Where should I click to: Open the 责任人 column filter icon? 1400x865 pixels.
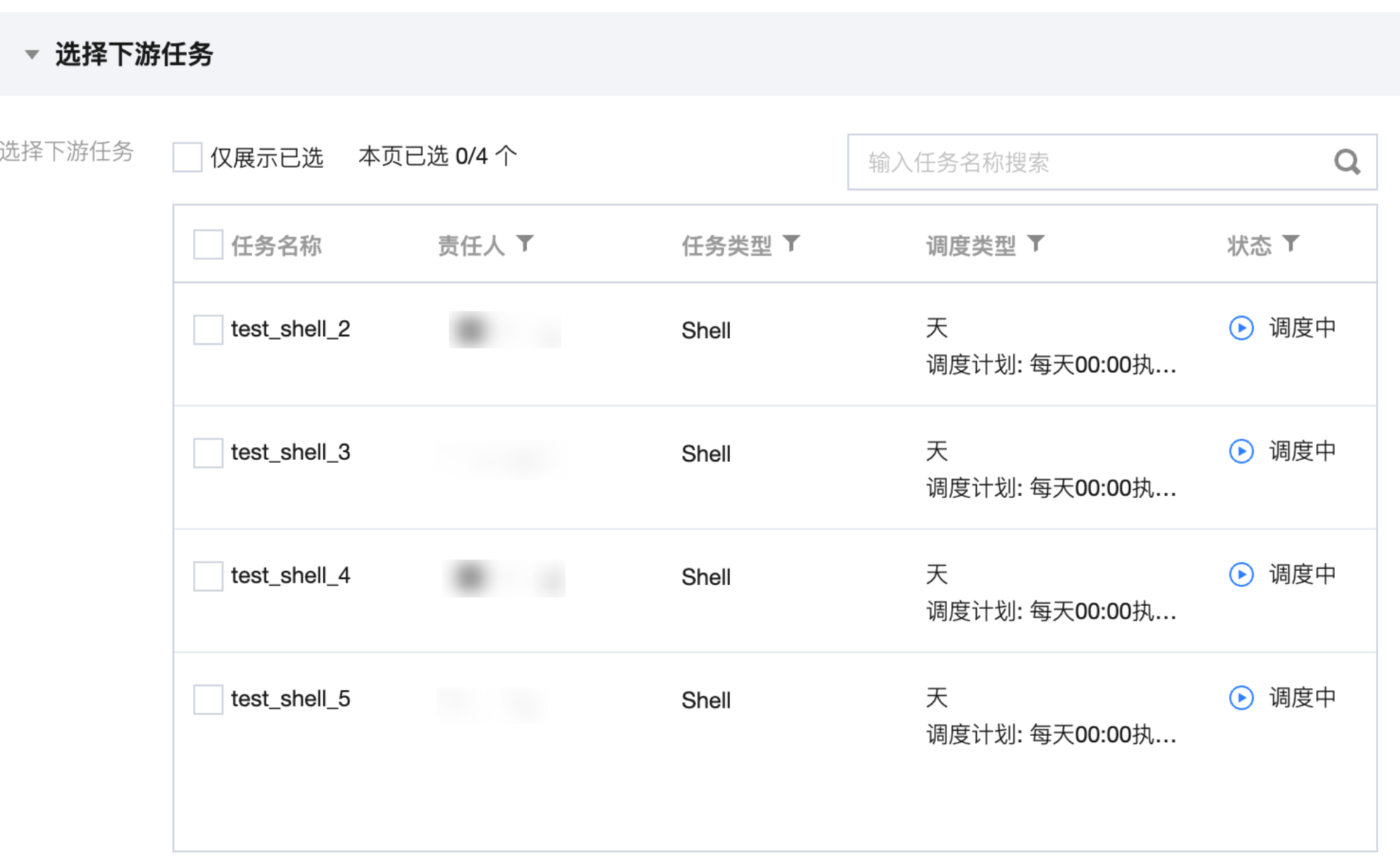point(525,244)
